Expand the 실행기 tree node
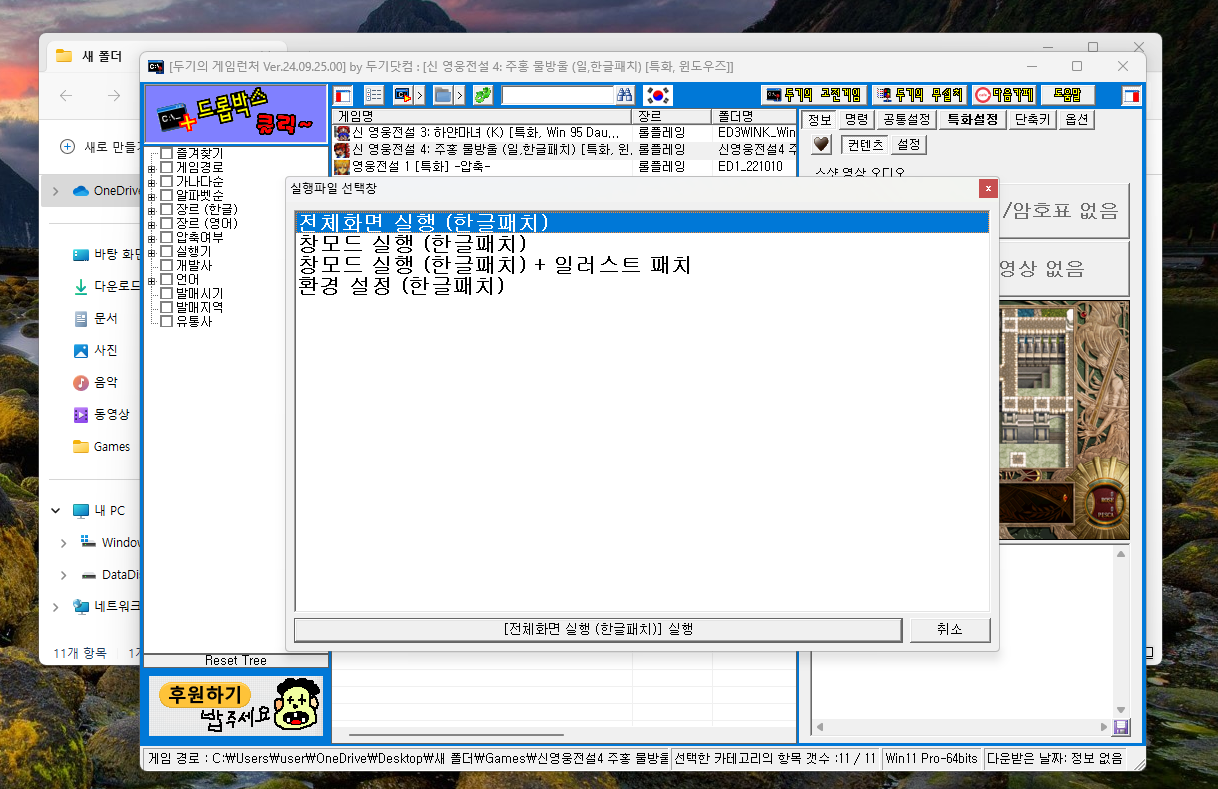Viewport: 1218px width, 789px height. point(152,252)
